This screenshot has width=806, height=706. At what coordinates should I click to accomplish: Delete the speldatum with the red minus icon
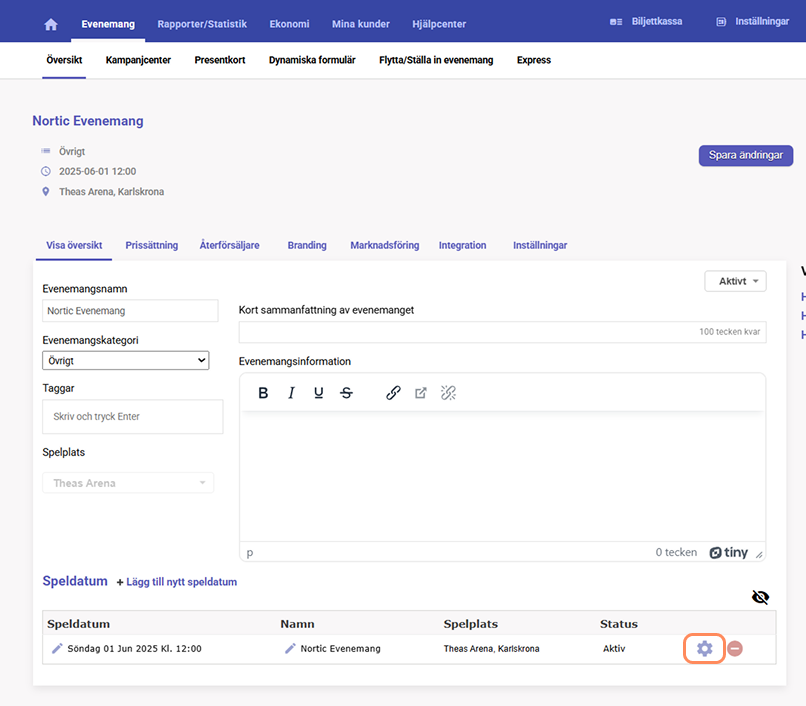click(735, 648)
